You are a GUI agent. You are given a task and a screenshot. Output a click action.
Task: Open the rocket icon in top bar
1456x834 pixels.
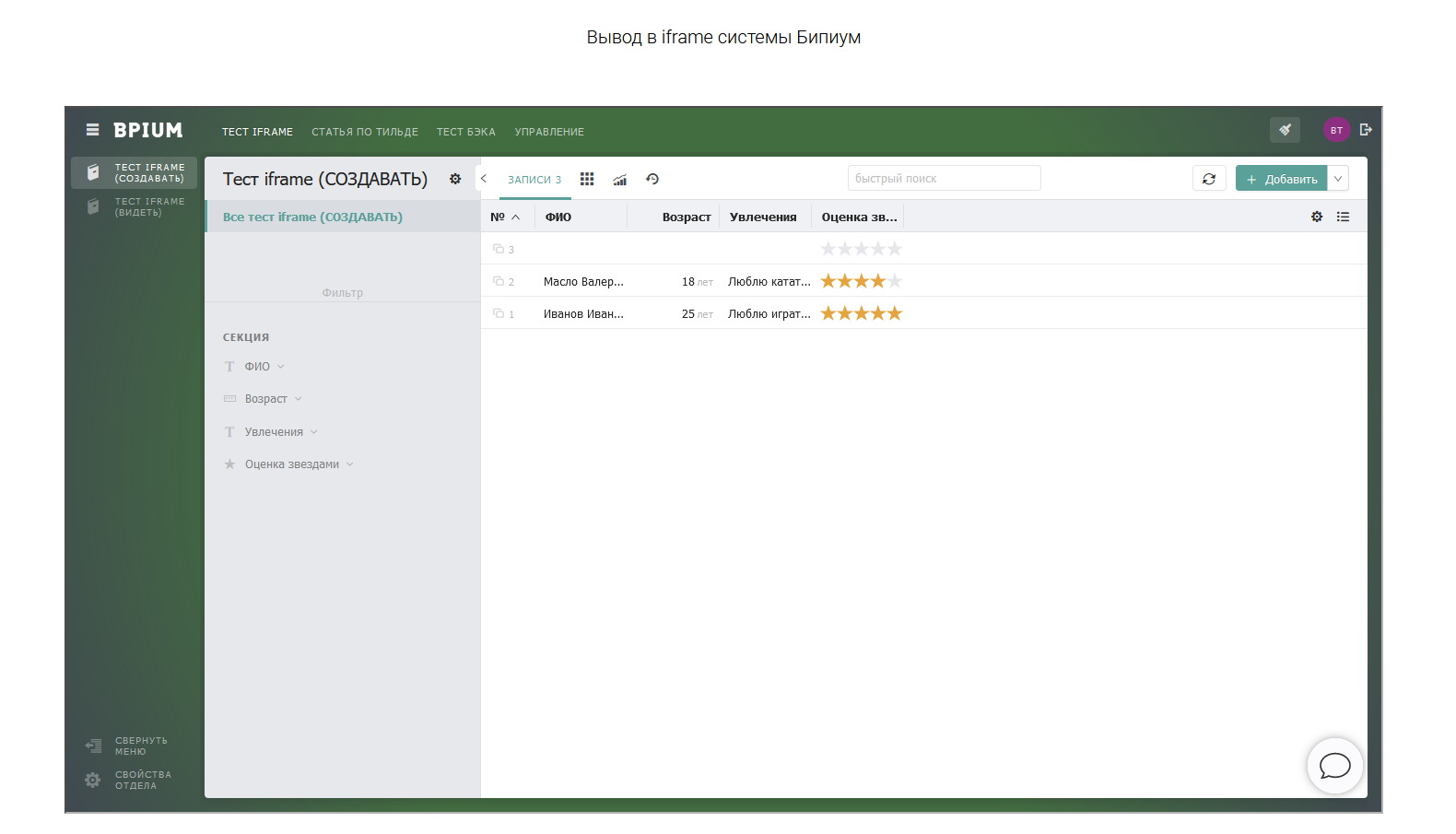[1285, 130]
